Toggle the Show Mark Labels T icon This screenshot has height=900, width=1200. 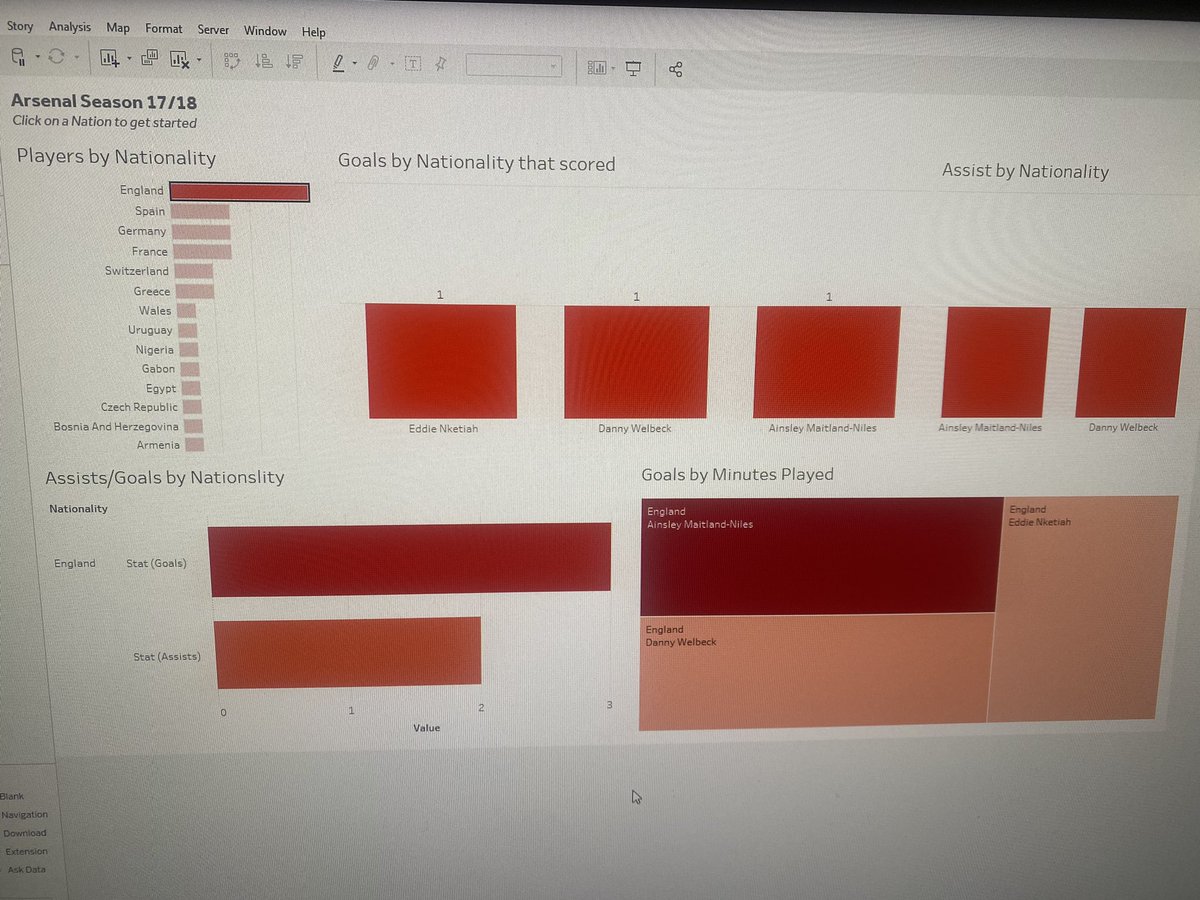pyautogui.click(x=412, y=64)
